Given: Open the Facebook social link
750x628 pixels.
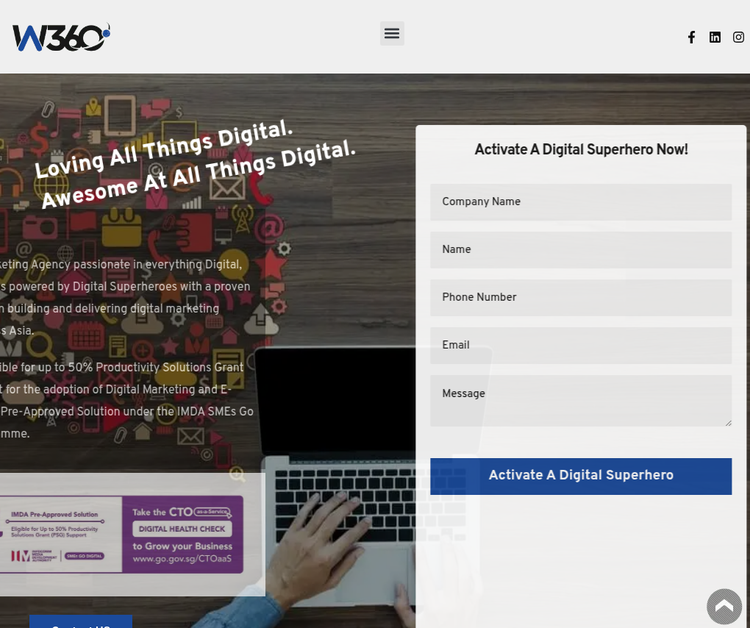Looking at the screenshot, I should (x=691, y=37).
